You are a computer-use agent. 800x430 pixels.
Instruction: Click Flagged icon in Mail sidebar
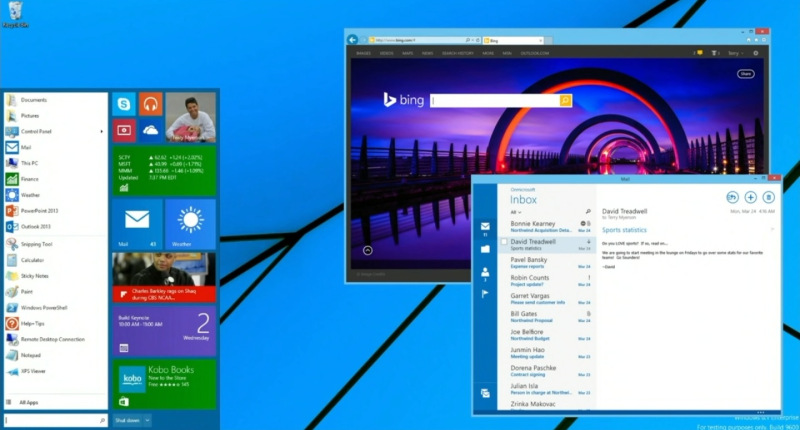point(485,294)
